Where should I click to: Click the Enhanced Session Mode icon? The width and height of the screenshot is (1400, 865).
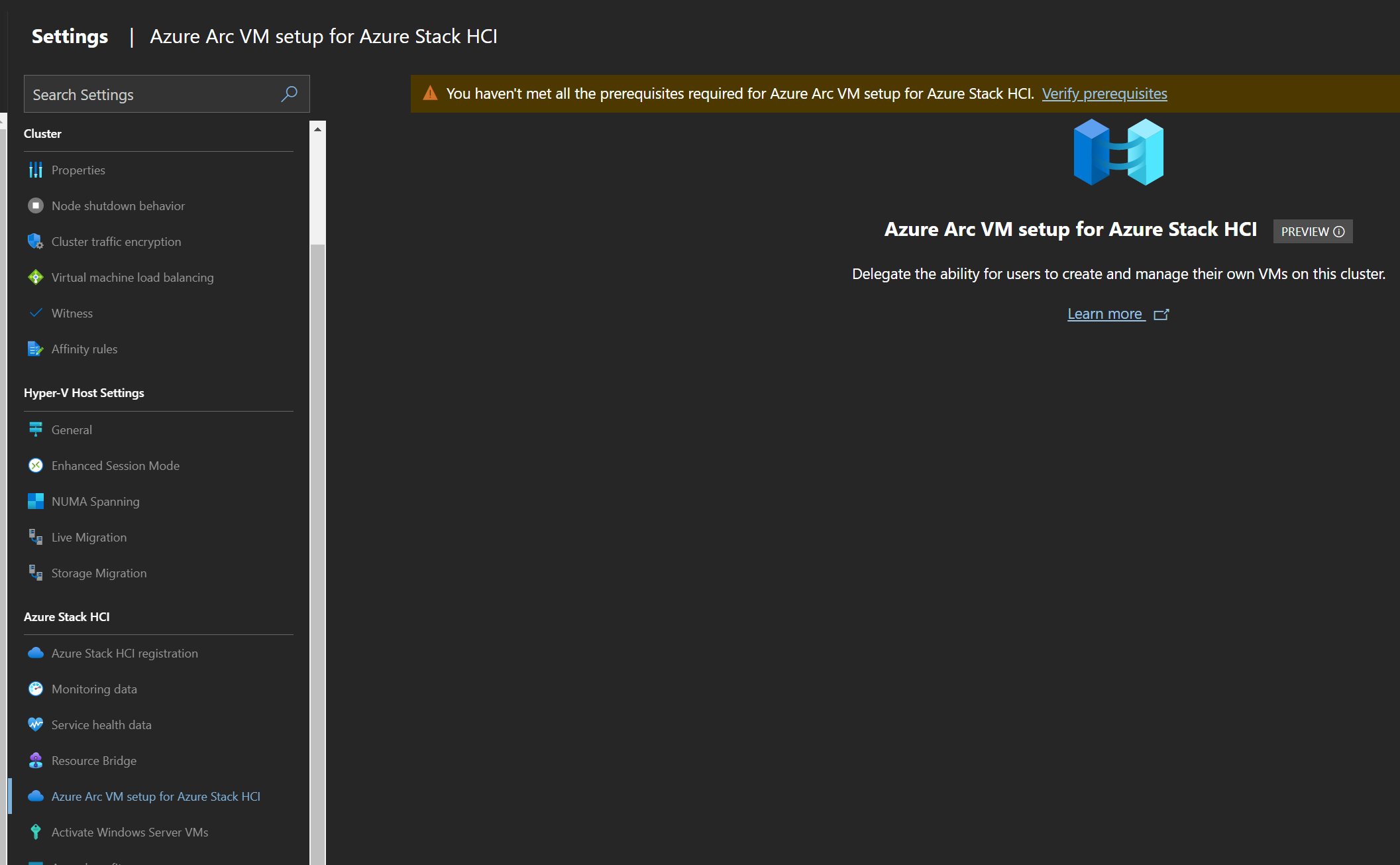[x=36, y=466]
